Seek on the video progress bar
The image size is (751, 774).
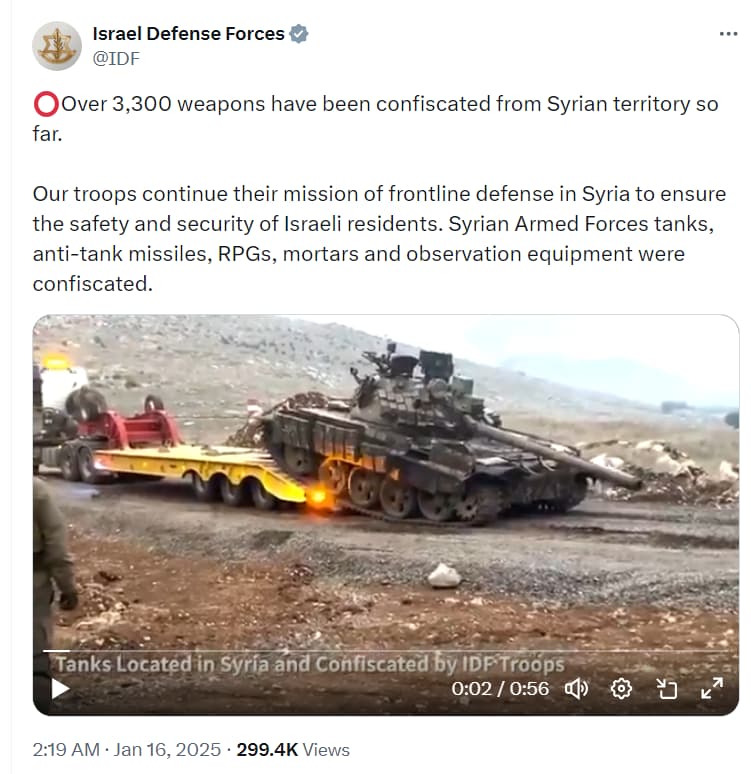[386, 651]
